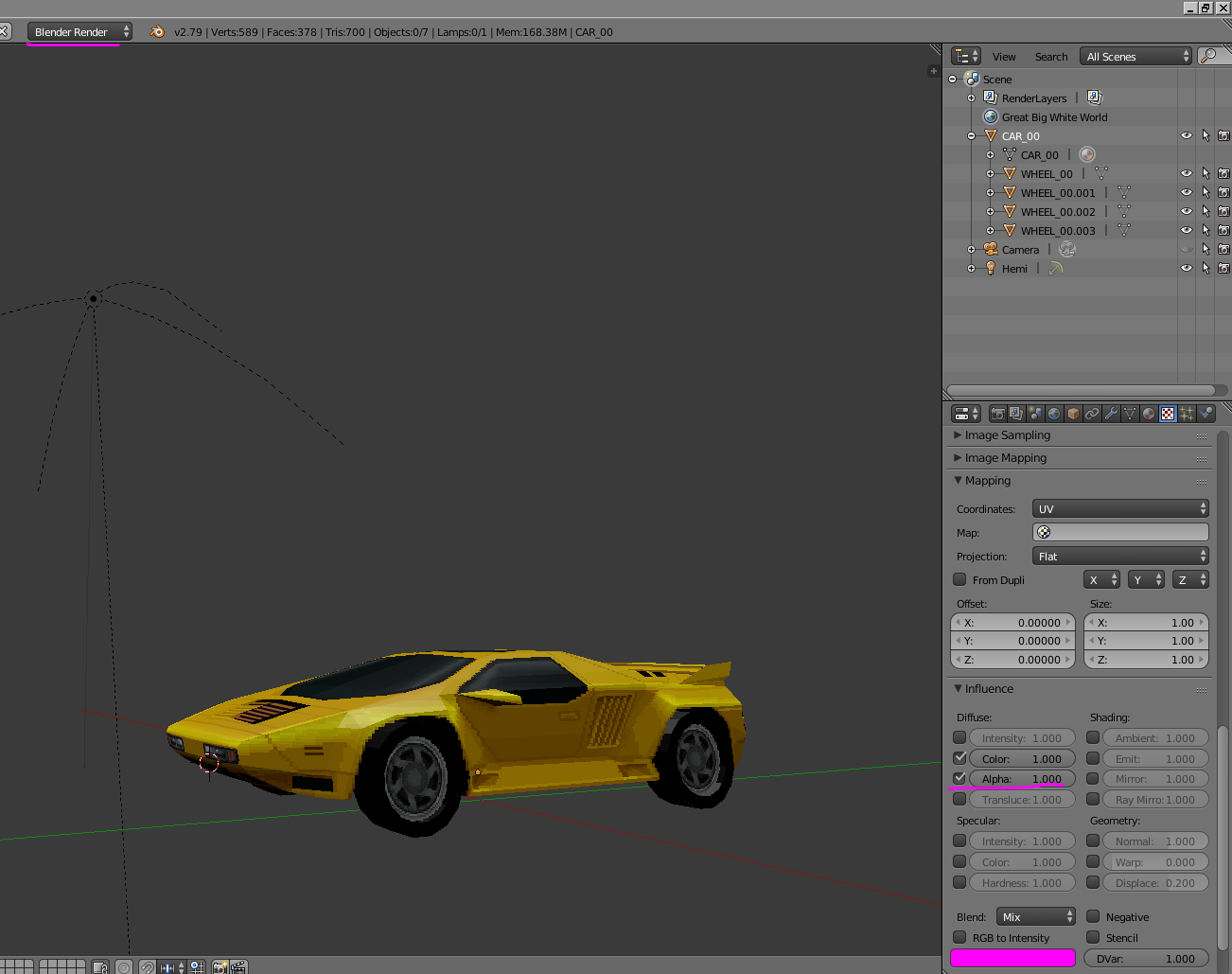Open the outliner Search menu
Viewport: 1232px width, 974px height.
[1050, 57]
